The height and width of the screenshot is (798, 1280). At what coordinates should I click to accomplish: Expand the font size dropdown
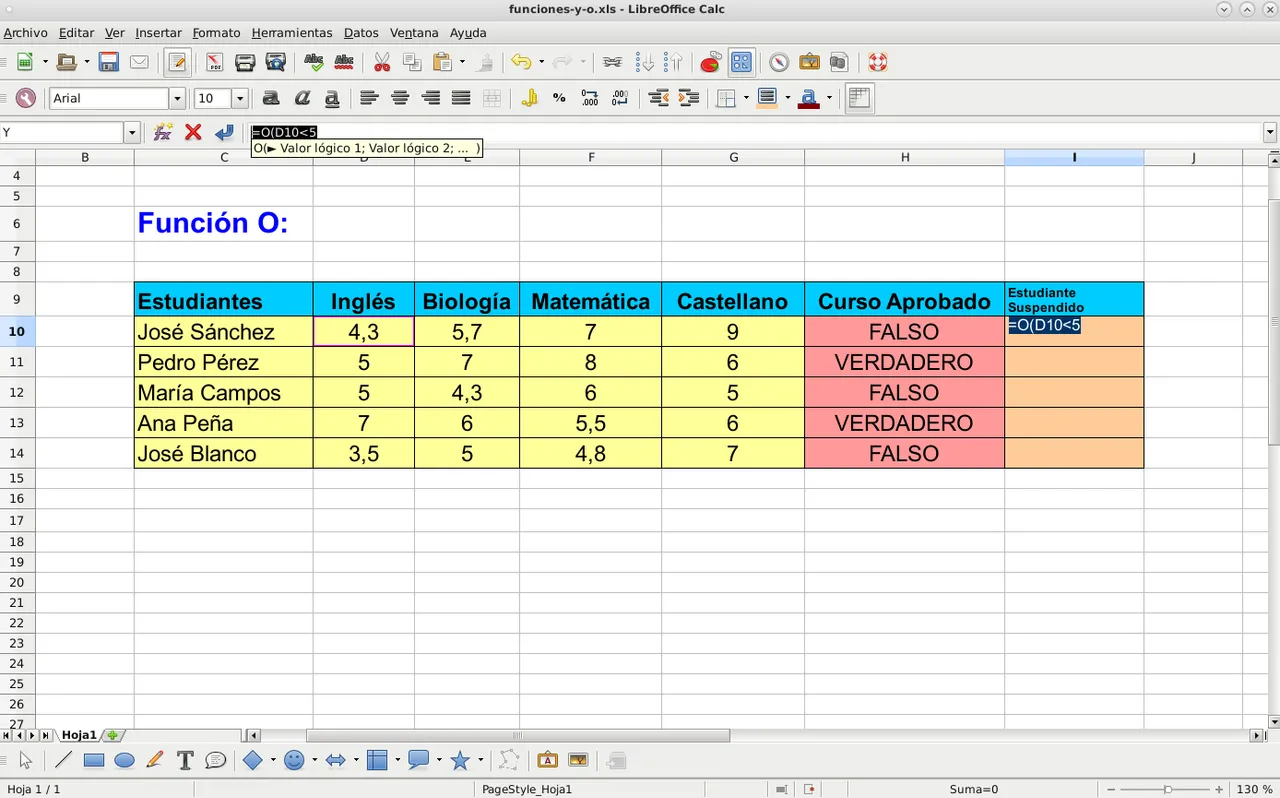click(x=240, y=98)
